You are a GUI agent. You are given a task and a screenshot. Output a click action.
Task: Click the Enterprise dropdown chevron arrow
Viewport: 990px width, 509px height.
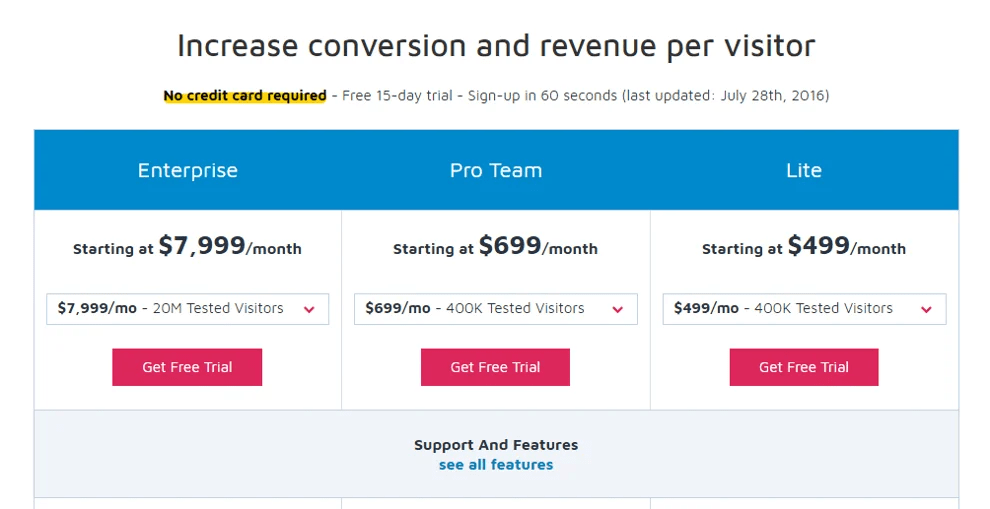pyautogui.click(x=309, y=309)
